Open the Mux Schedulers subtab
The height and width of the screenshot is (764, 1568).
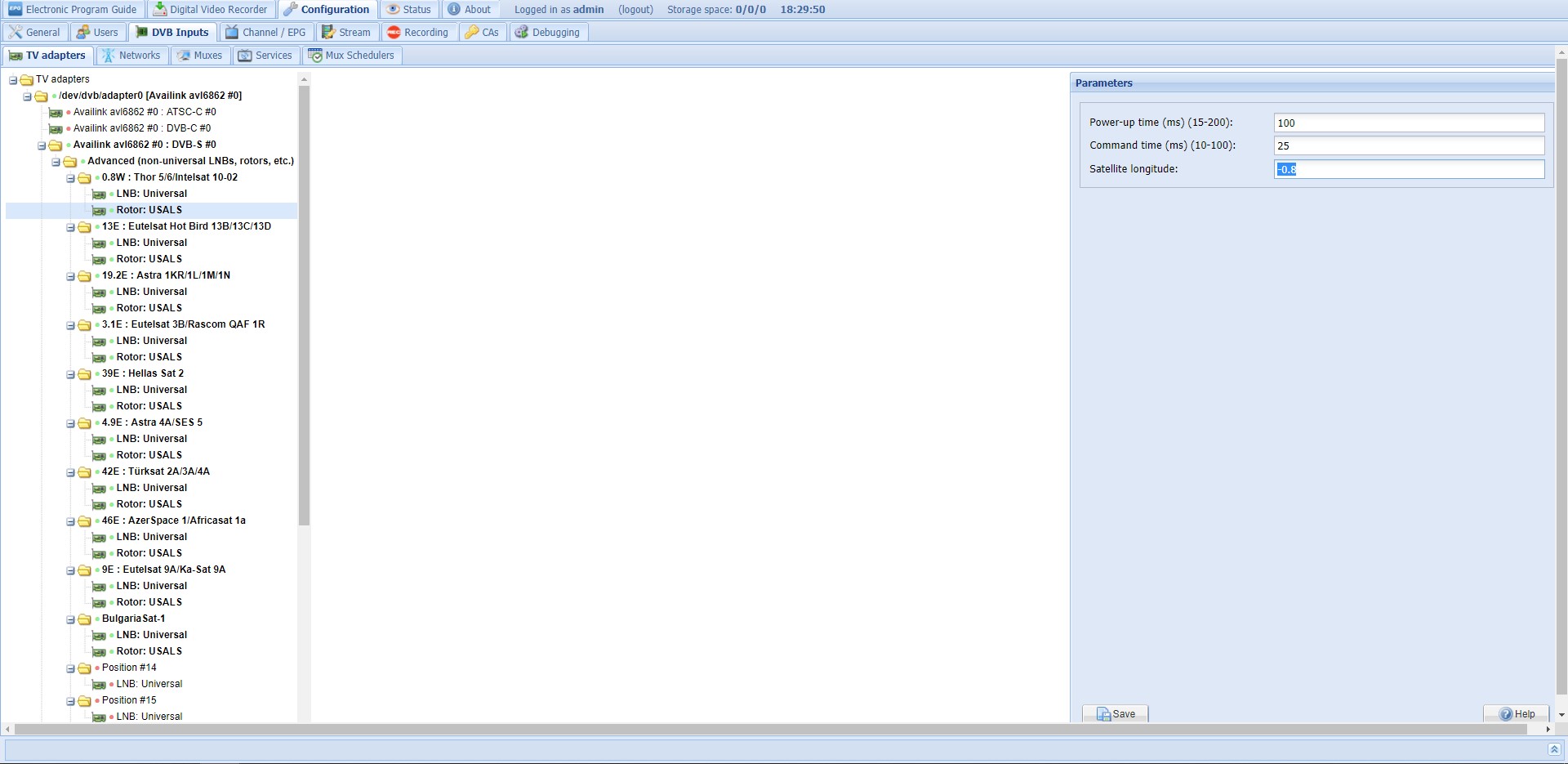[x=351, y=56]
